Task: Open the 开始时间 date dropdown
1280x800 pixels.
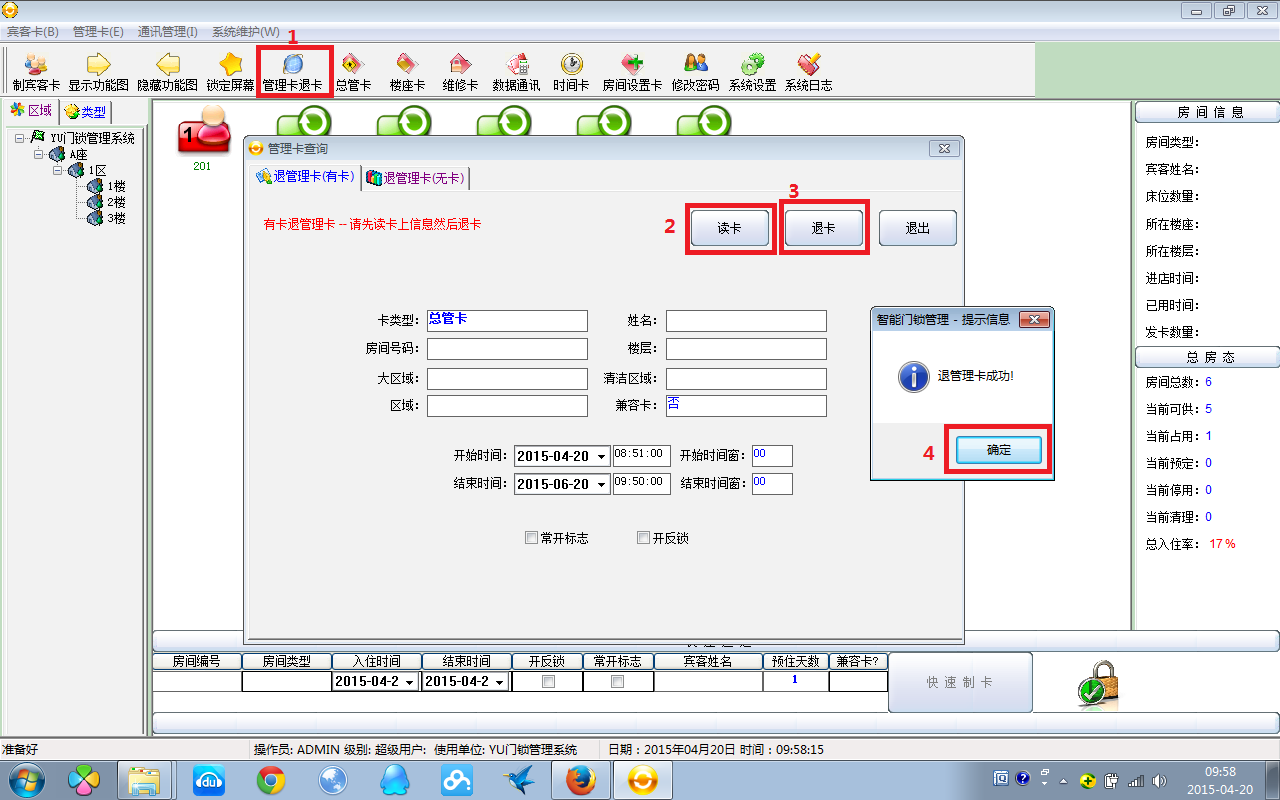Action: [x=601, y=457]
